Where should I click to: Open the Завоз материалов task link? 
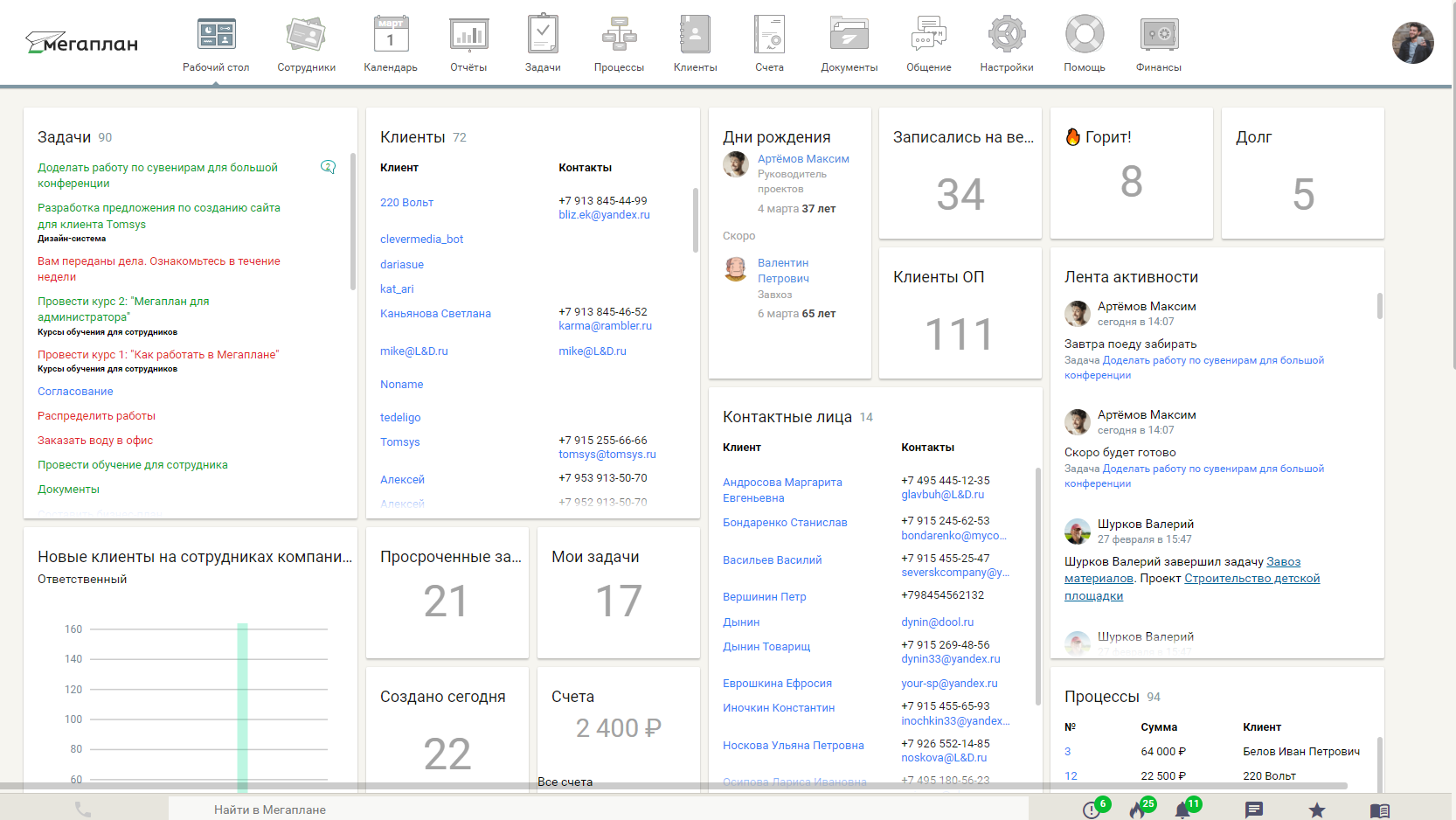click(1182, 570)
